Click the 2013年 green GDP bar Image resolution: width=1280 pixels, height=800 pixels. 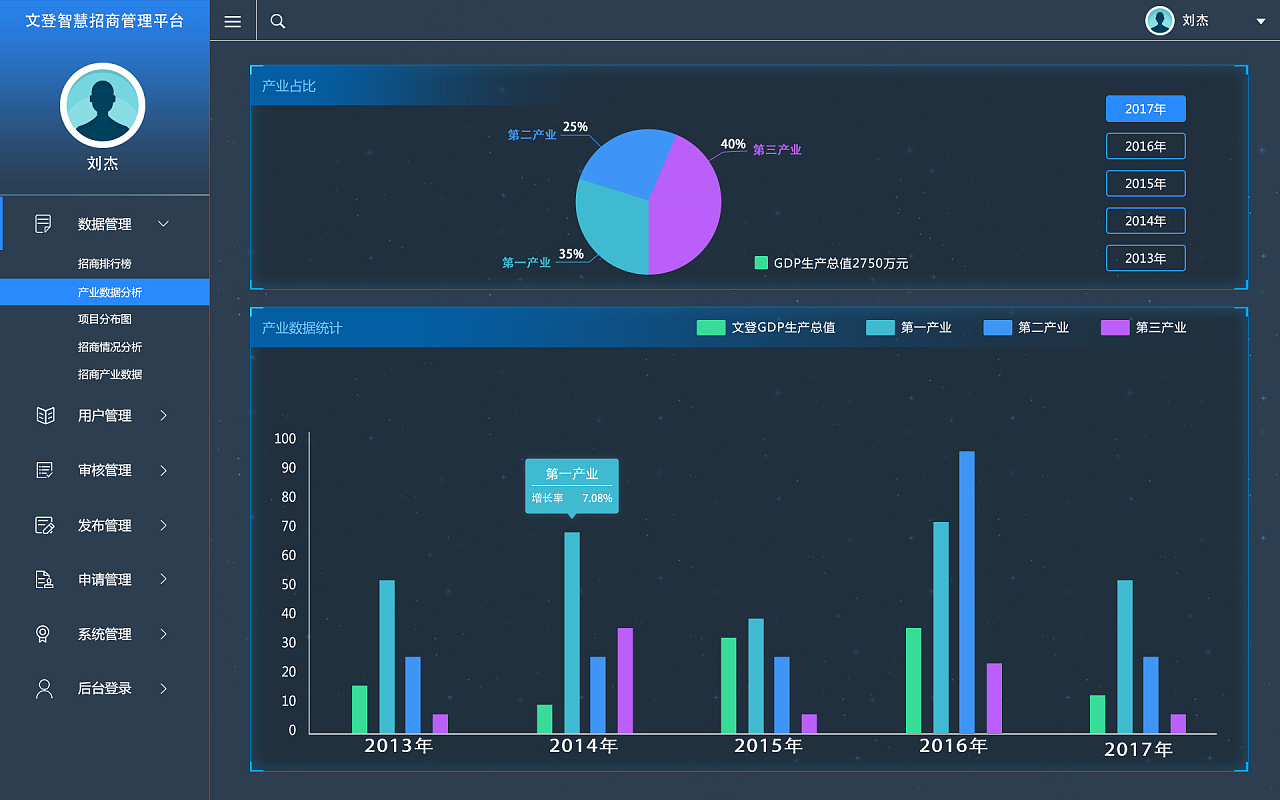(360, 709)
